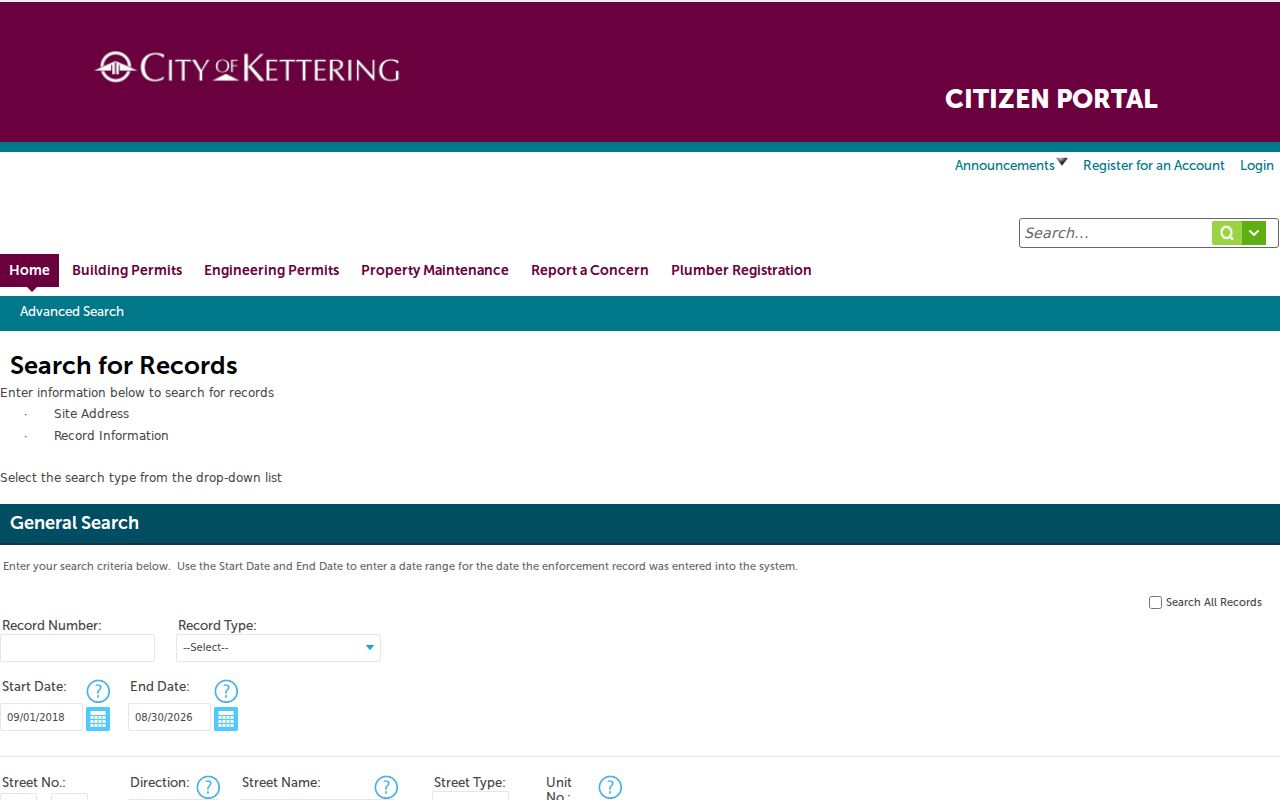
Task: Enable Search All Records checkbox
Action: (1155, 603)
